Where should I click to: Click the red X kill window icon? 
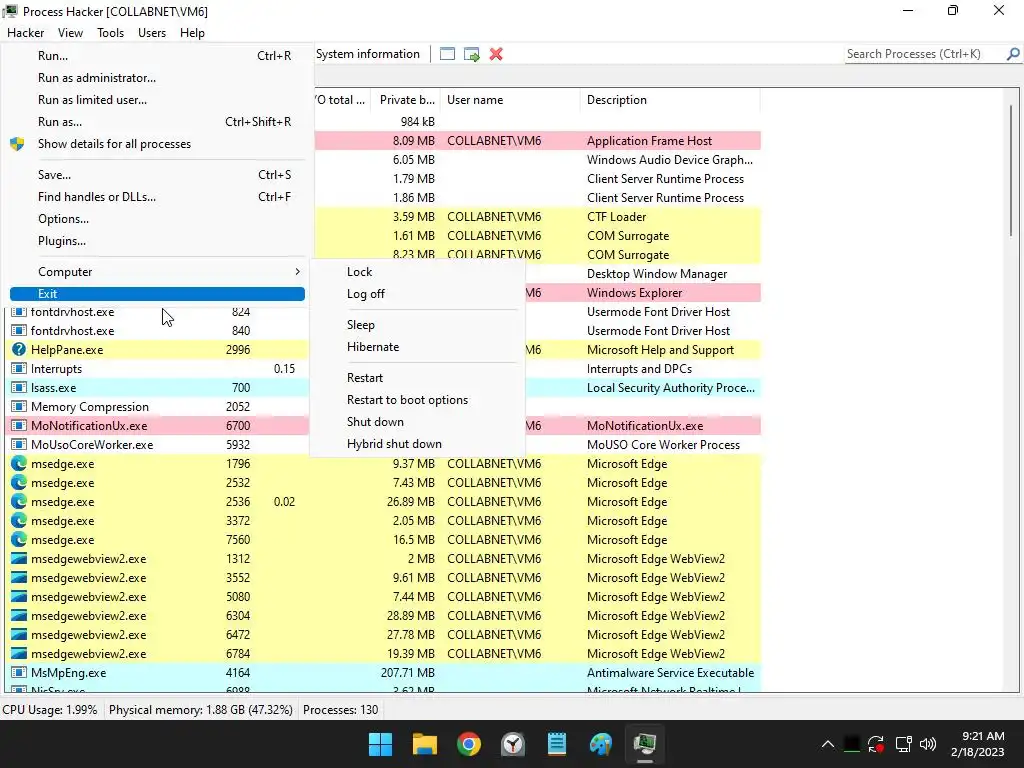(496, 54)
